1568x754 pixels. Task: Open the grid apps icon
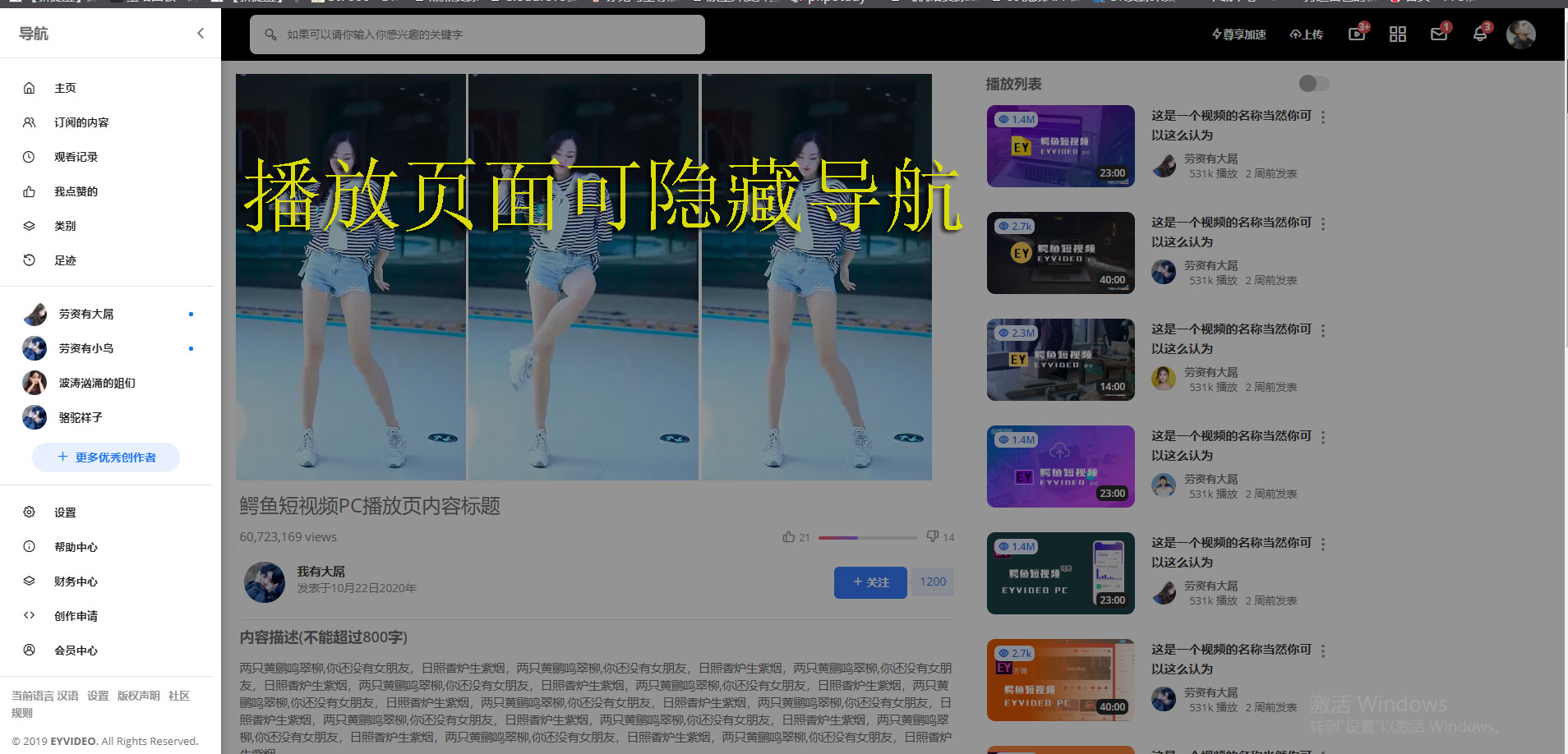click(x=1397, y=34)
